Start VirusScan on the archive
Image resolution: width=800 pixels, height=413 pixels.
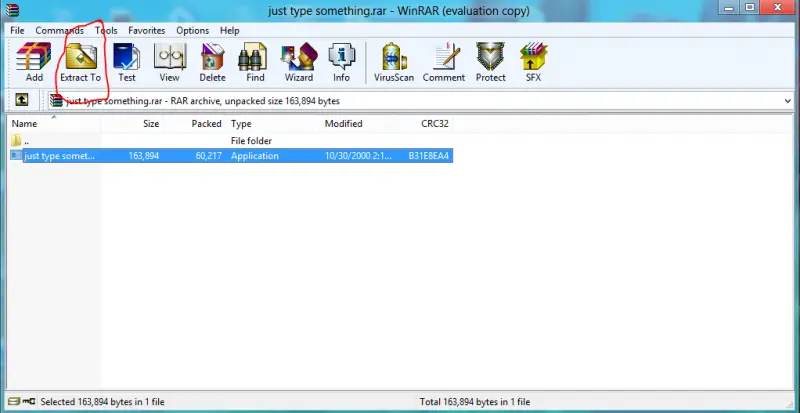click(394, 62)
